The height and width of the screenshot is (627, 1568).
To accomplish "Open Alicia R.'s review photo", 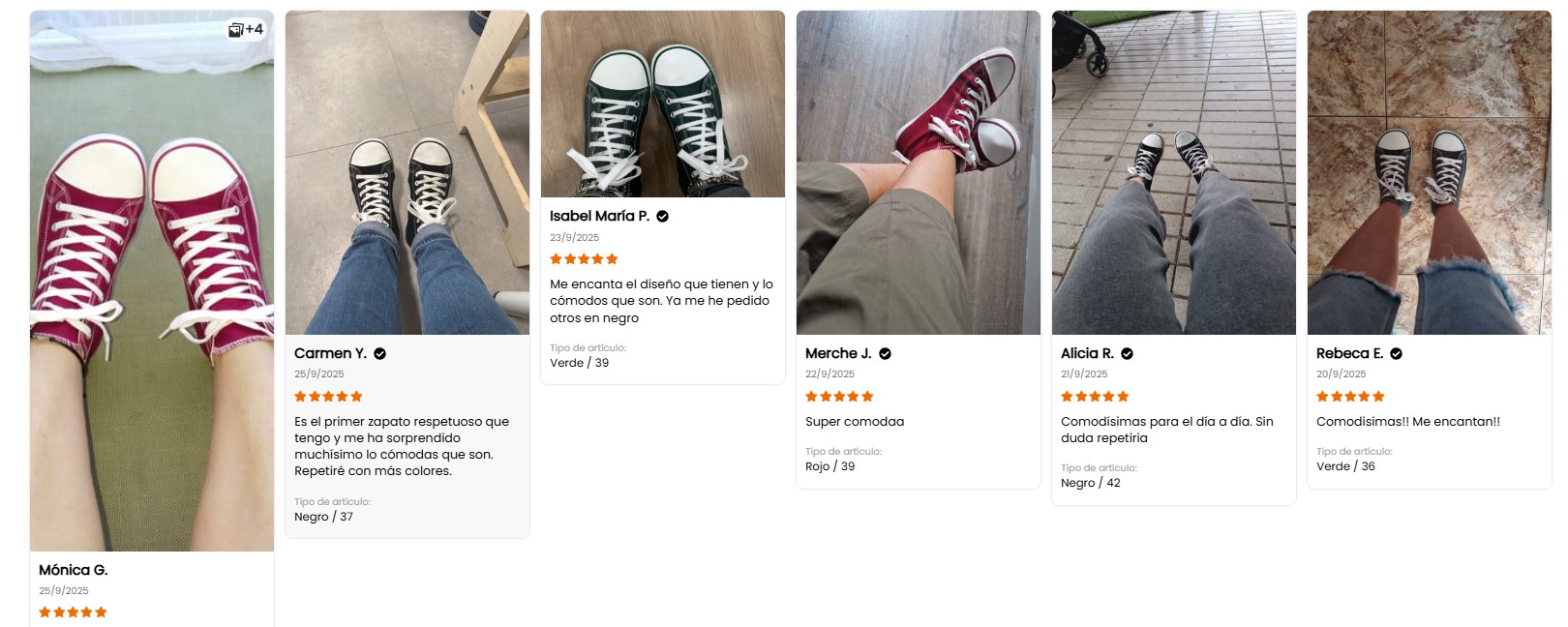I will click(x=1174, y=174).
